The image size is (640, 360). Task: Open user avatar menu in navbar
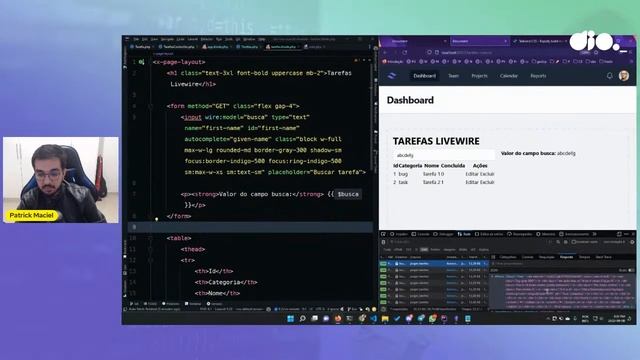(624, 76)
